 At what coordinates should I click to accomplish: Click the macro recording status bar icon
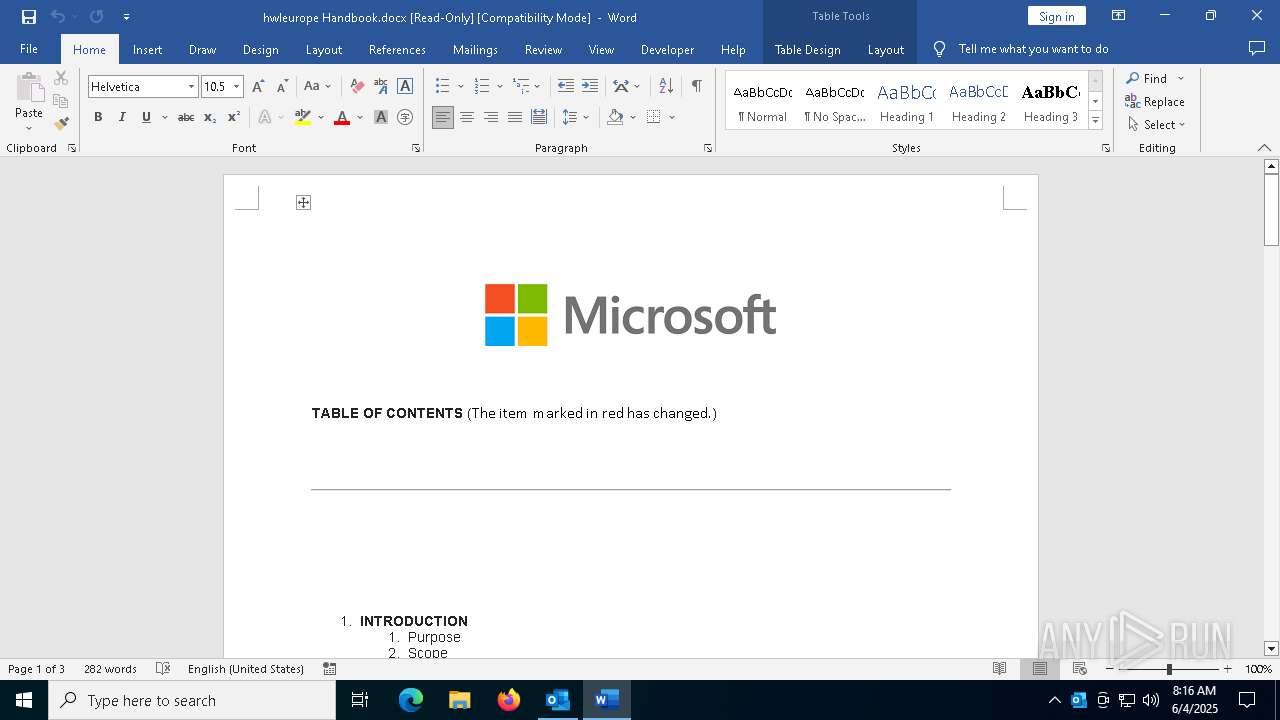[330, 669]
